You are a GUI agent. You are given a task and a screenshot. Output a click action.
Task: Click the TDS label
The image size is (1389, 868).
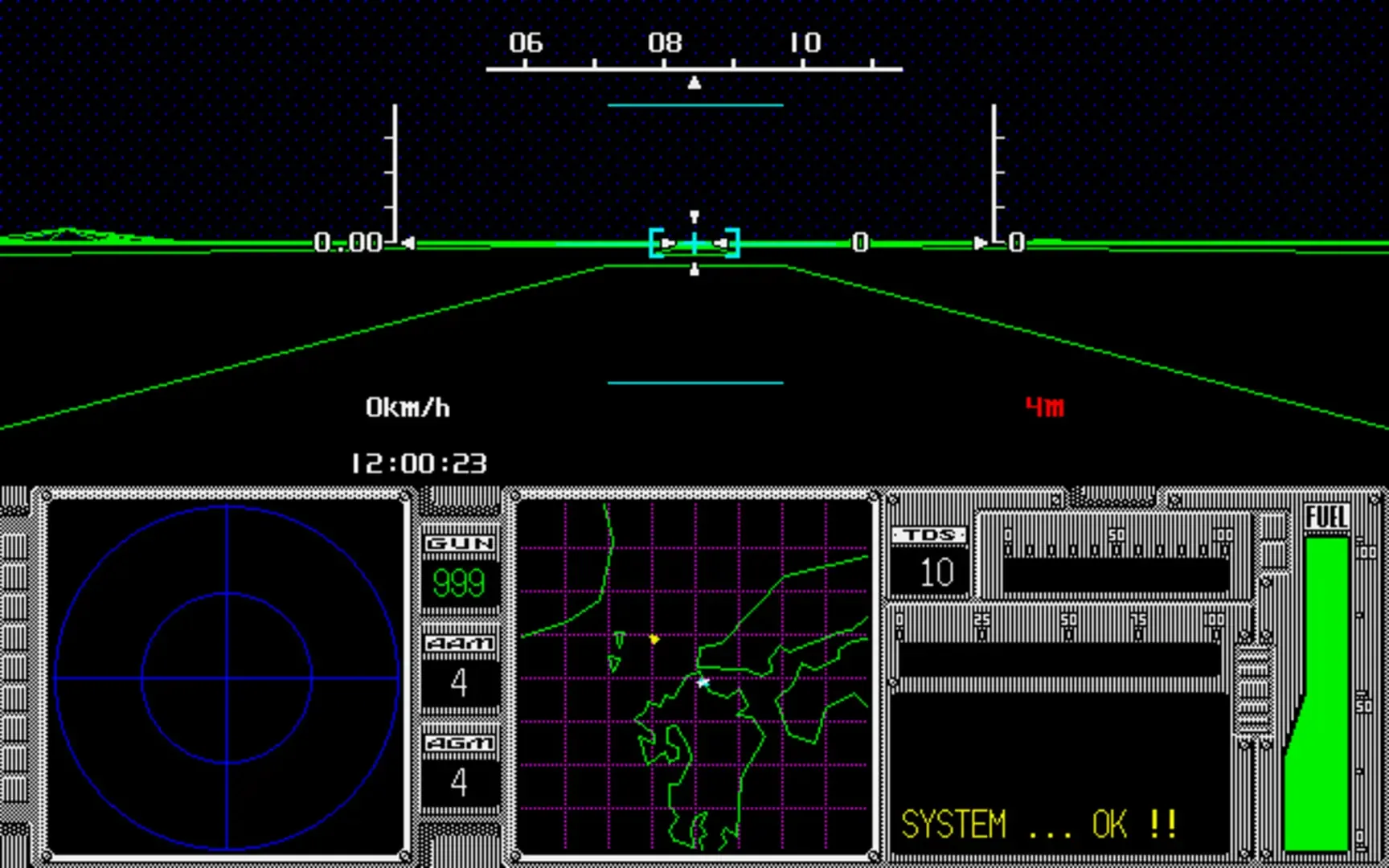(x=929, y=535)
